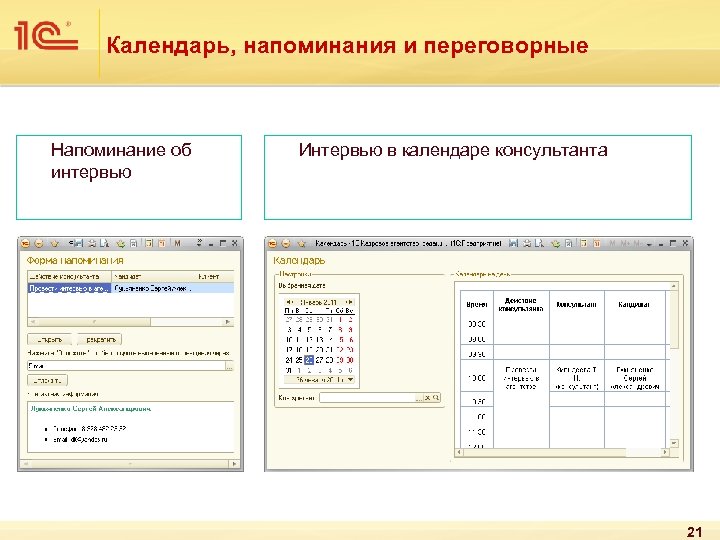The image size is (720, 540).
Task: Click calendar table horizontal scroll-left arrow
Action: 459,452
